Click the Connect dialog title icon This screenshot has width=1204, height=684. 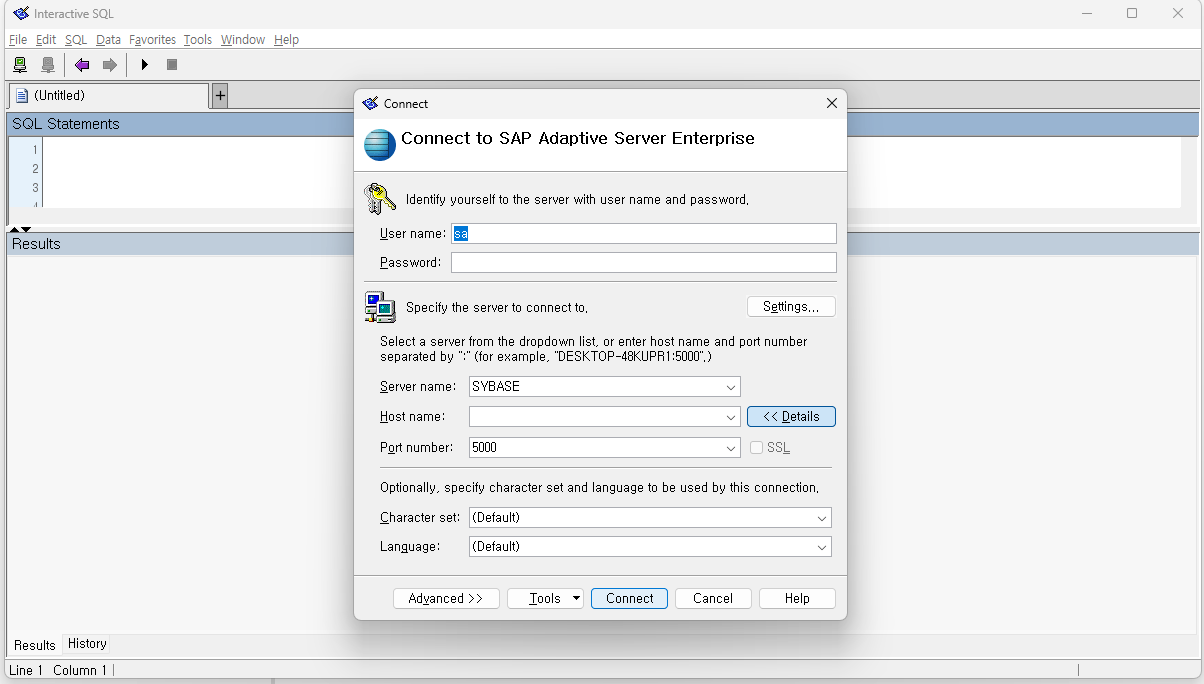tap(371, 103)
